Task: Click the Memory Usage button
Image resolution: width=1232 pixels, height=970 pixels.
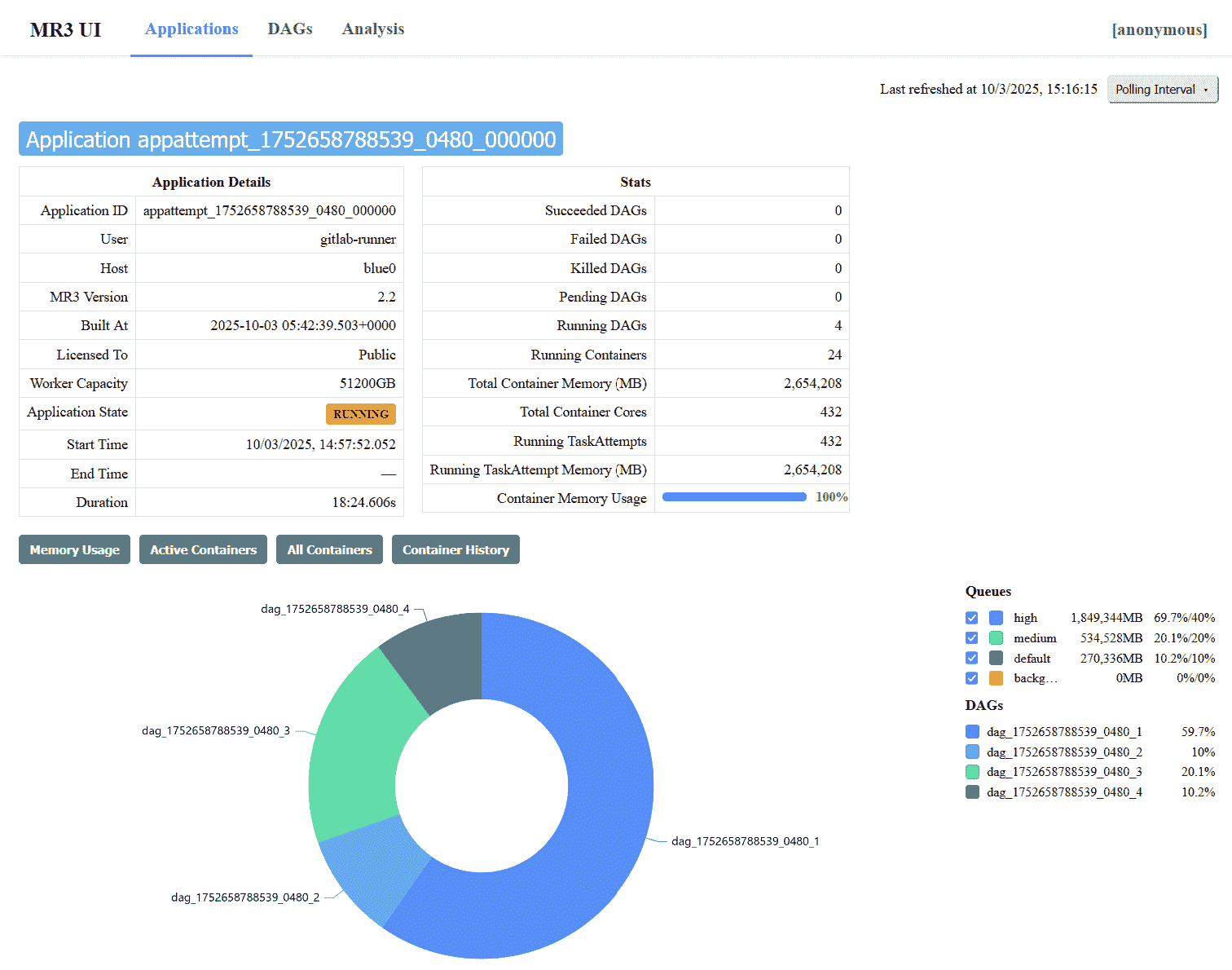Action: pyautogui.click(x=74, y=550)
